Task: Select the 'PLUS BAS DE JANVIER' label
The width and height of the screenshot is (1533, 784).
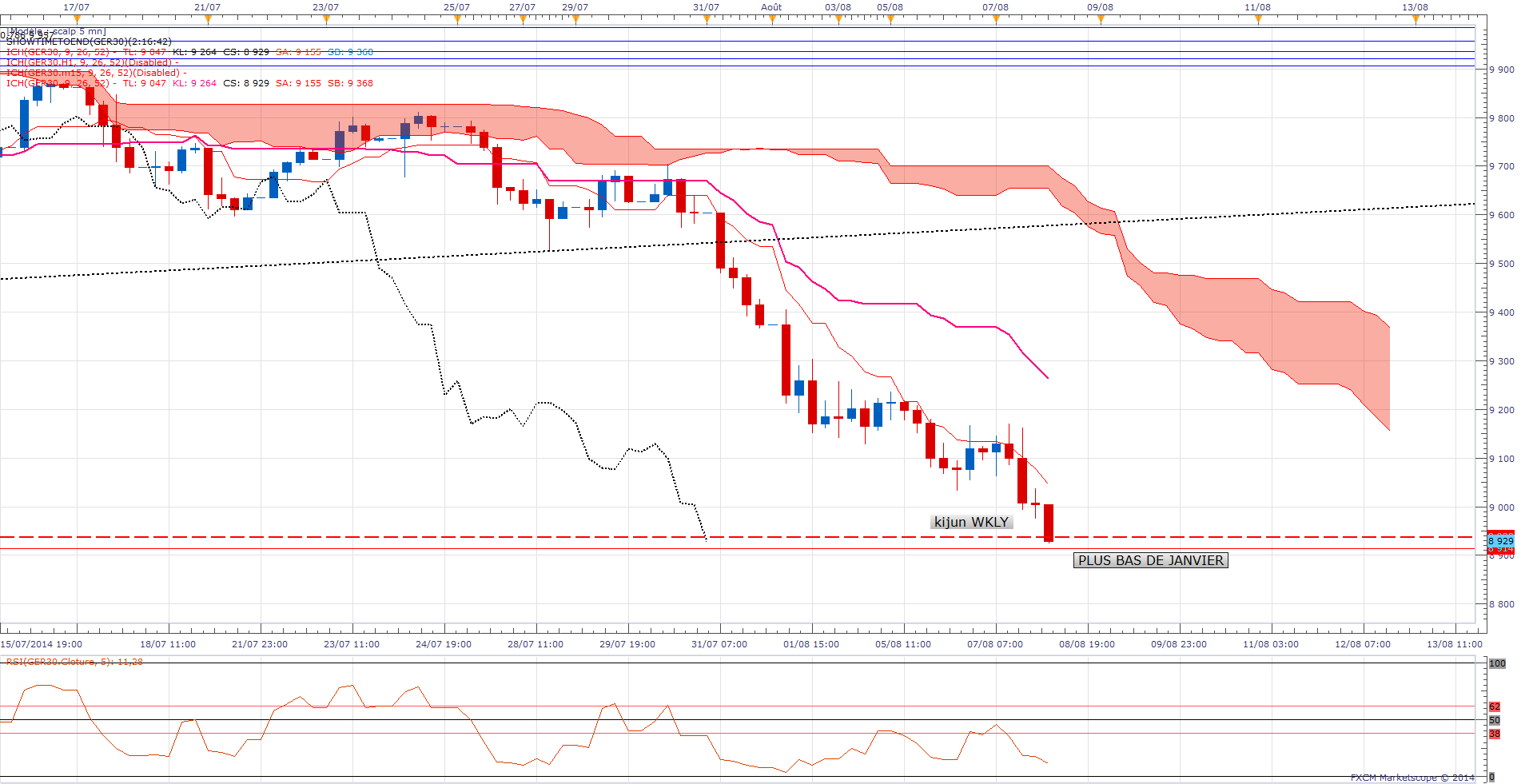Action: pos(1150,560)
